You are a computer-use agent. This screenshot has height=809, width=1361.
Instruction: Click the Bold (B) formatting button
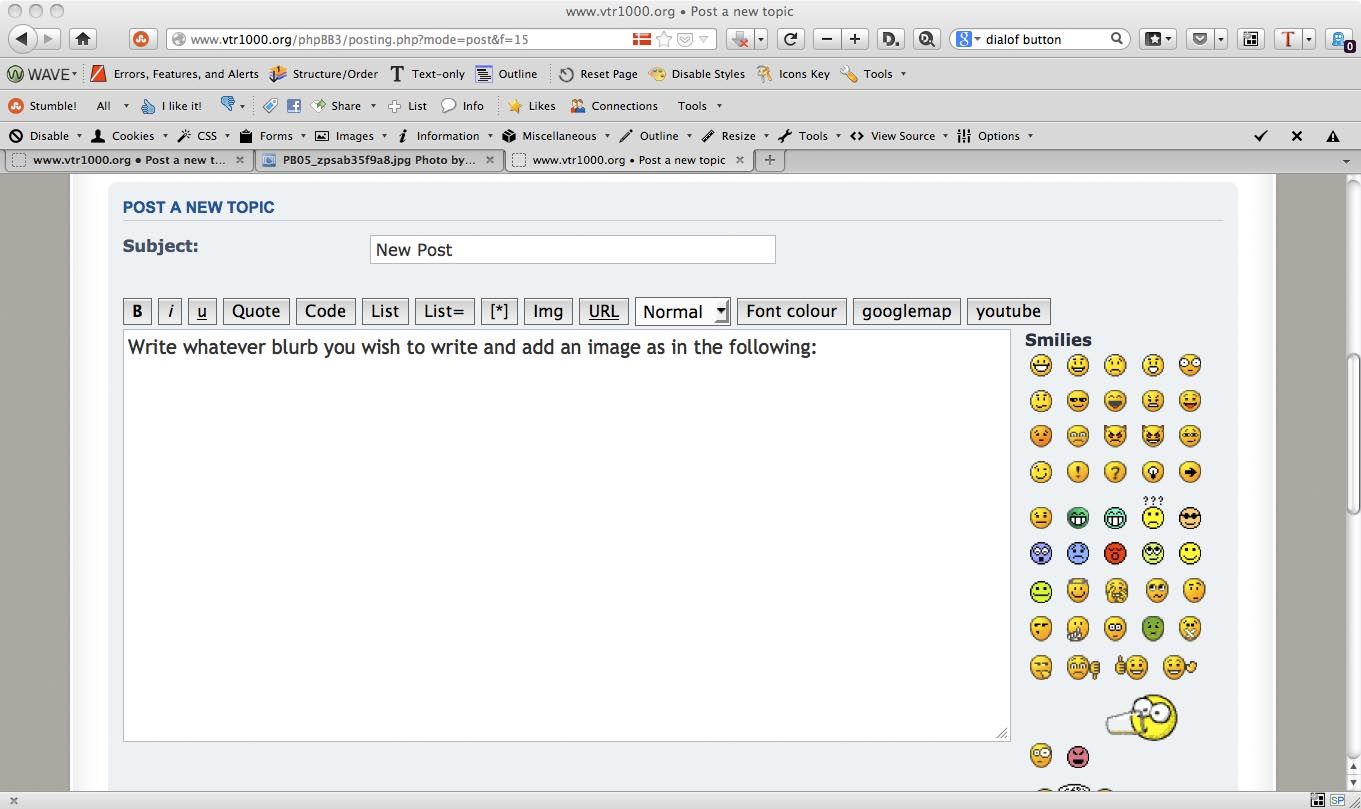coord(137,311)
